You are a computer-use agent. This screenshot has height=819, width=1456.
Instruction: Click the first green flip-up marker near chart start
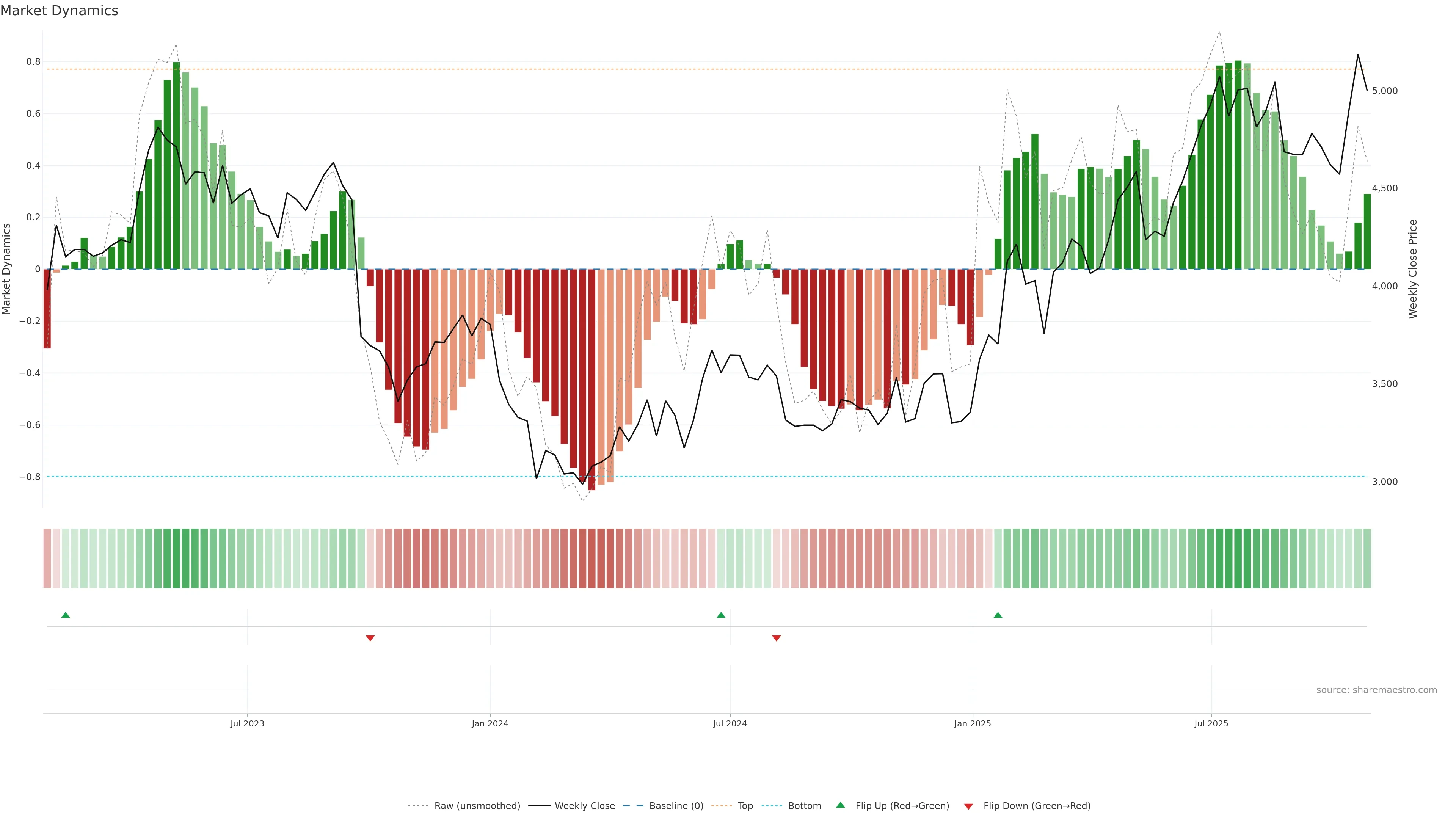[x=66, y=615]
